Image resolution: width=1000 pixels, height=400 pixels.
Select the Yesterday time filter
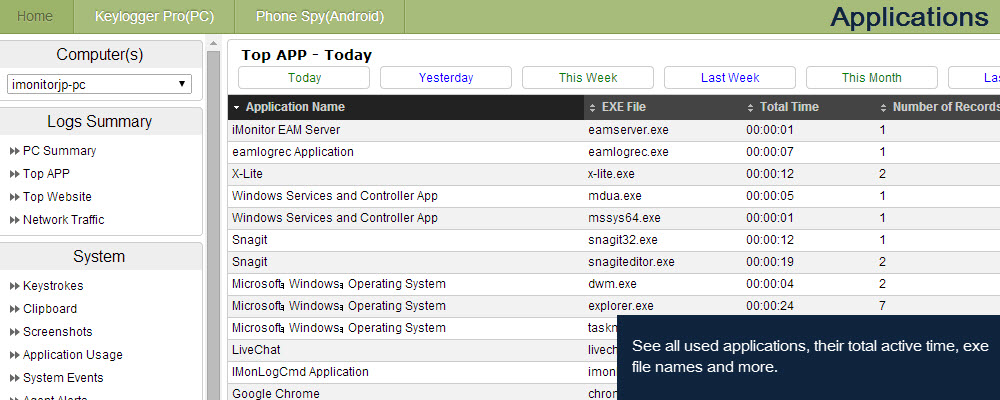[x=446, y=78]
